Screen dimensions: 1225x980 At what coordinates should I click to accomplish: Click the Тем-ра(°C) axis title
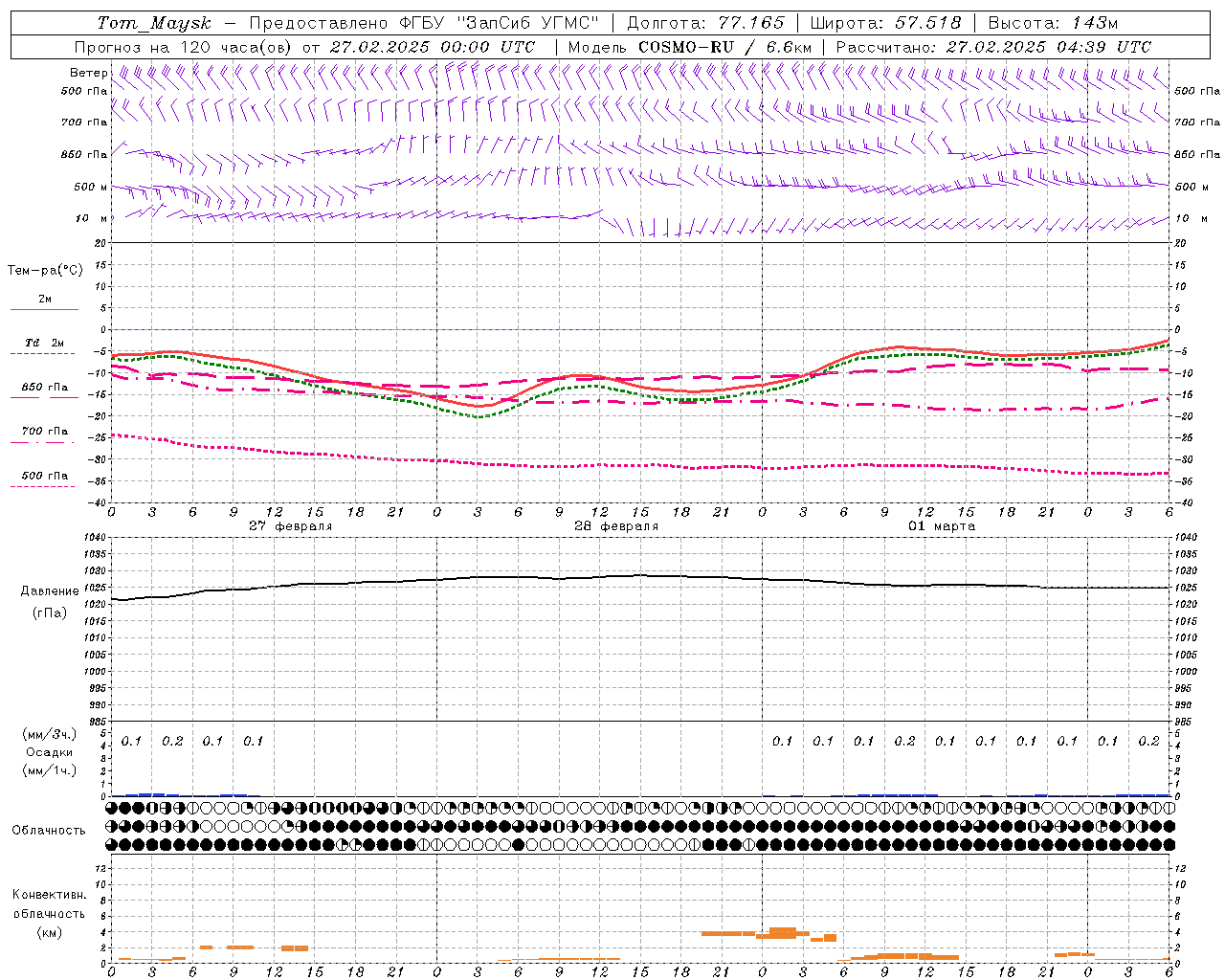(x=45, y=270)
